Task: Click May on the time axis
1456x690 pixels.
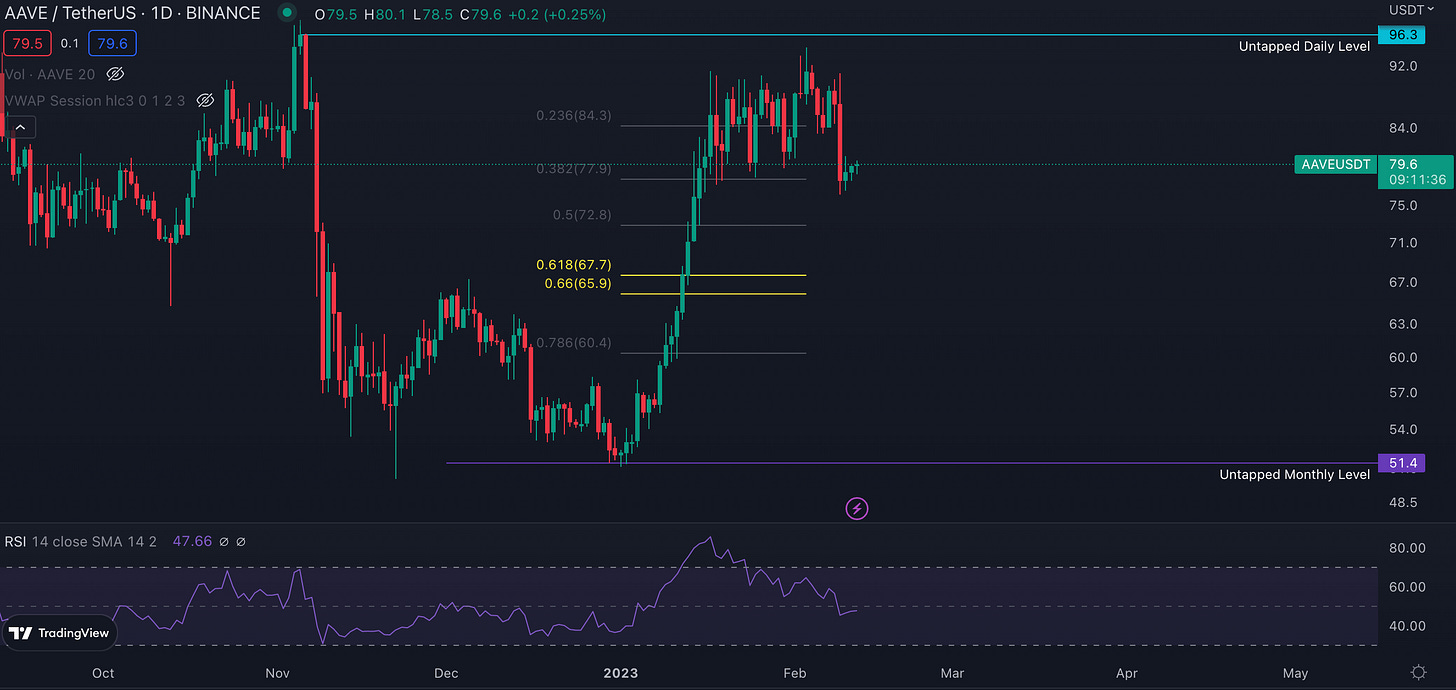Action: point(1295,673)
